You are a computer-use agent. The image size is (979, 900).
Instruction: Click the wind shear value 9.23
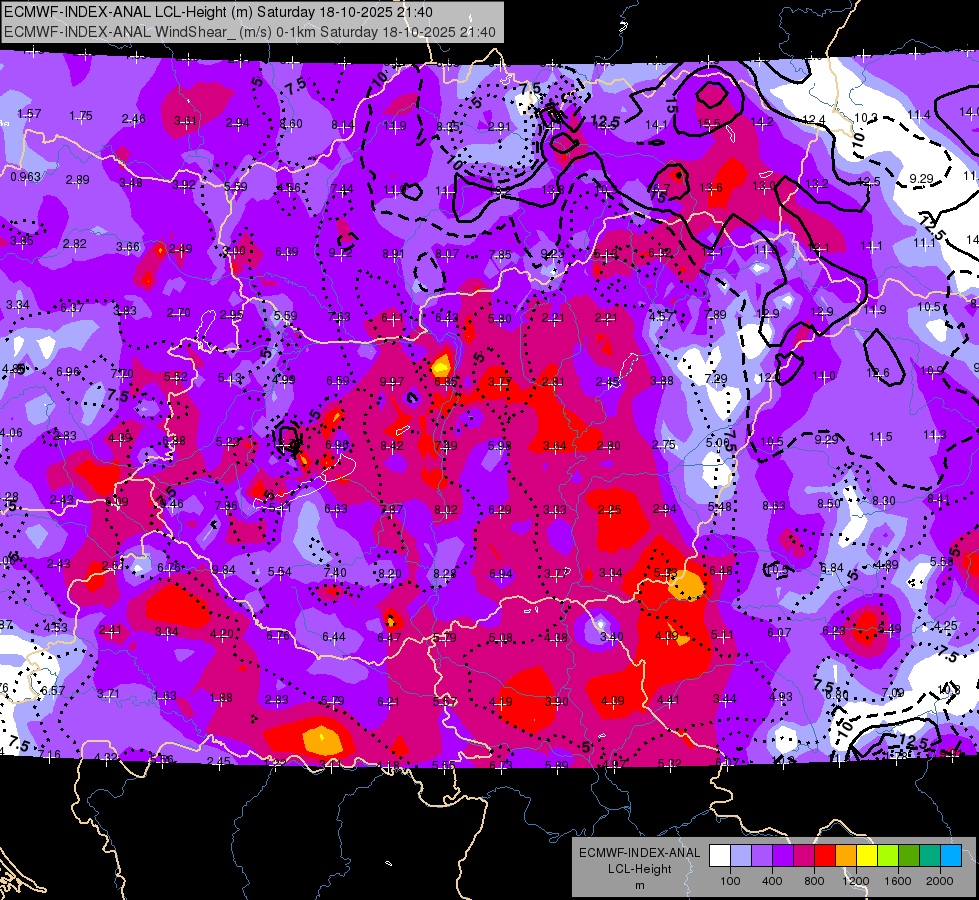pyautogui.click(x=553, y=254)
